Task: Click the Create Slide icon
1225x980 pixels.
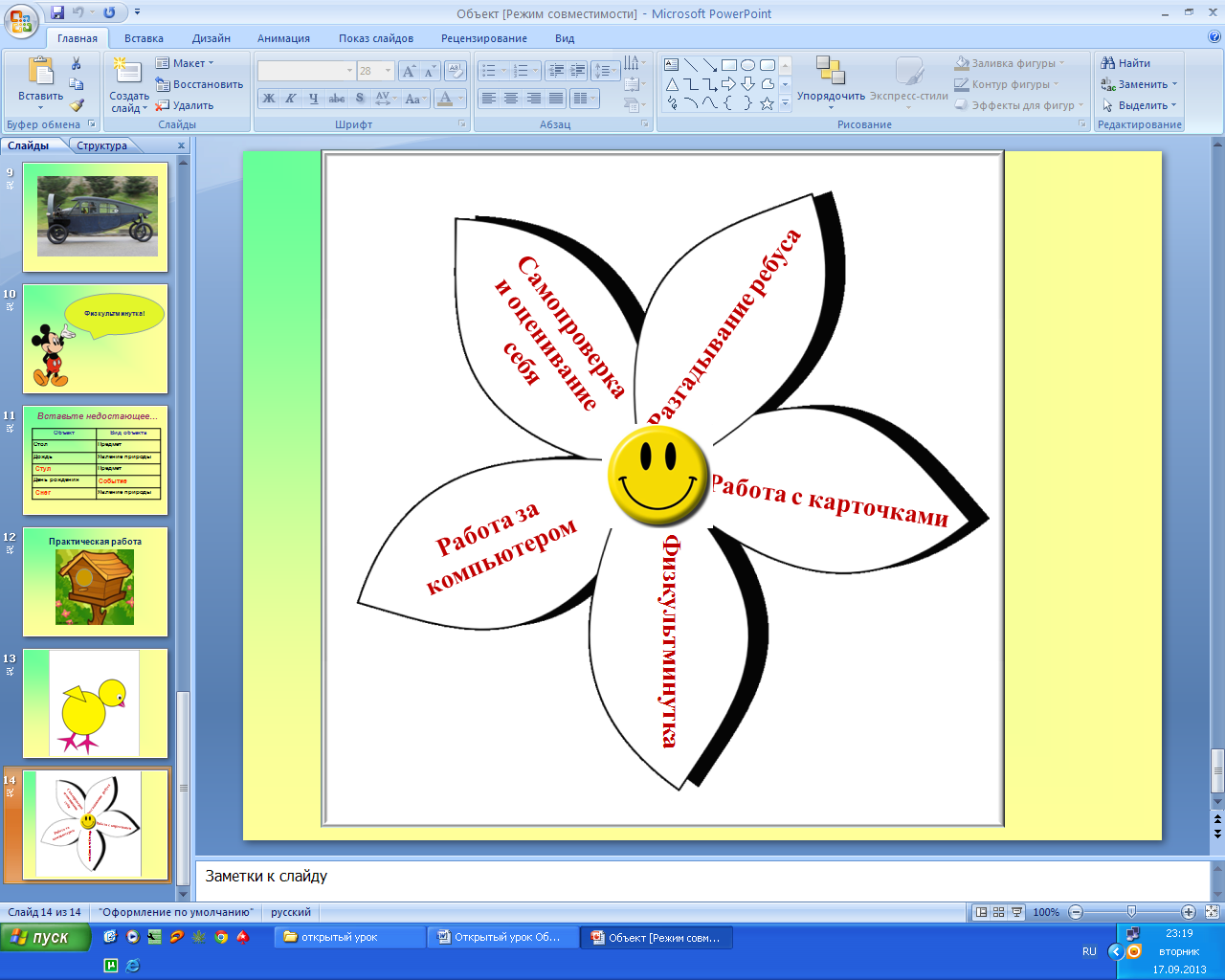Action: tap(128, 73)
